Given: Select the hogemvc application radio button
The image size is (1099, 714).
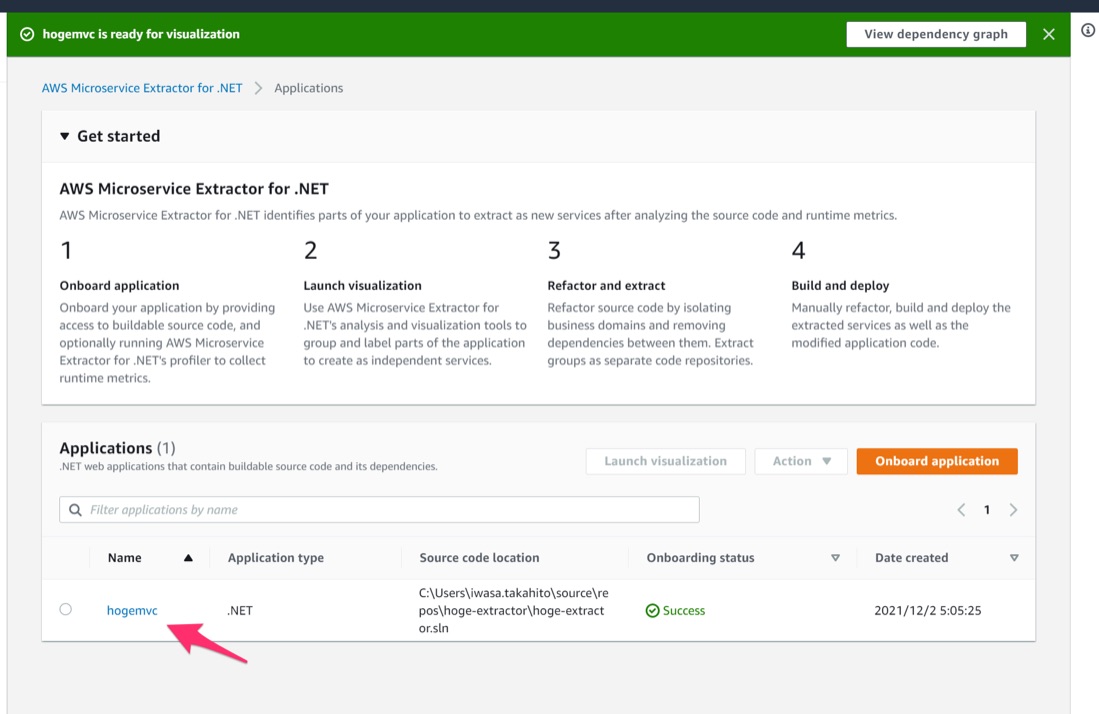Looking at the screenshot, I should click(66, 609).
